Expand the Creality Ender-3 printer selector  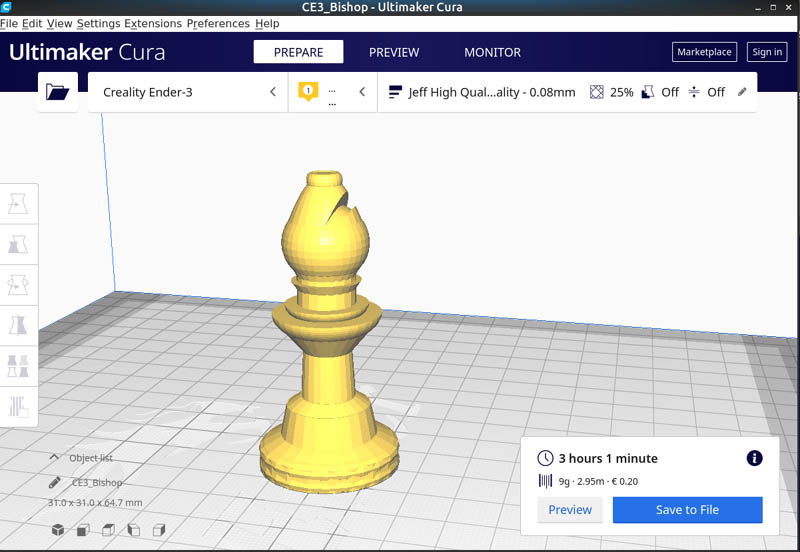click(188, 92)
